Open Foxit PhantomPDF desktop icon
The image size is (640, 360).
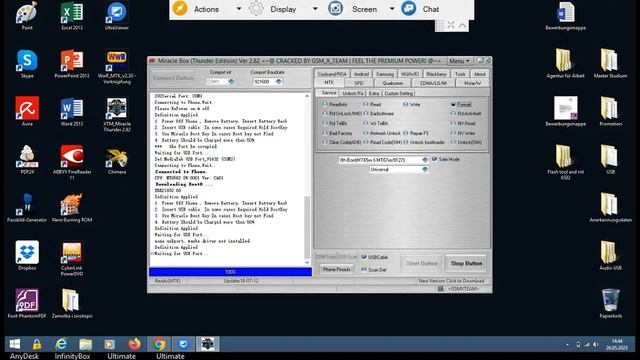point(27,304)
